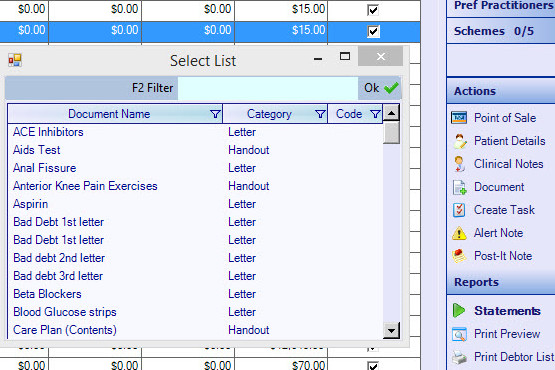Image resolution: width=555 pixels, height=370 pixels.
Task: Open Document Name column filter dropdown
Action: tap(215, 114)
